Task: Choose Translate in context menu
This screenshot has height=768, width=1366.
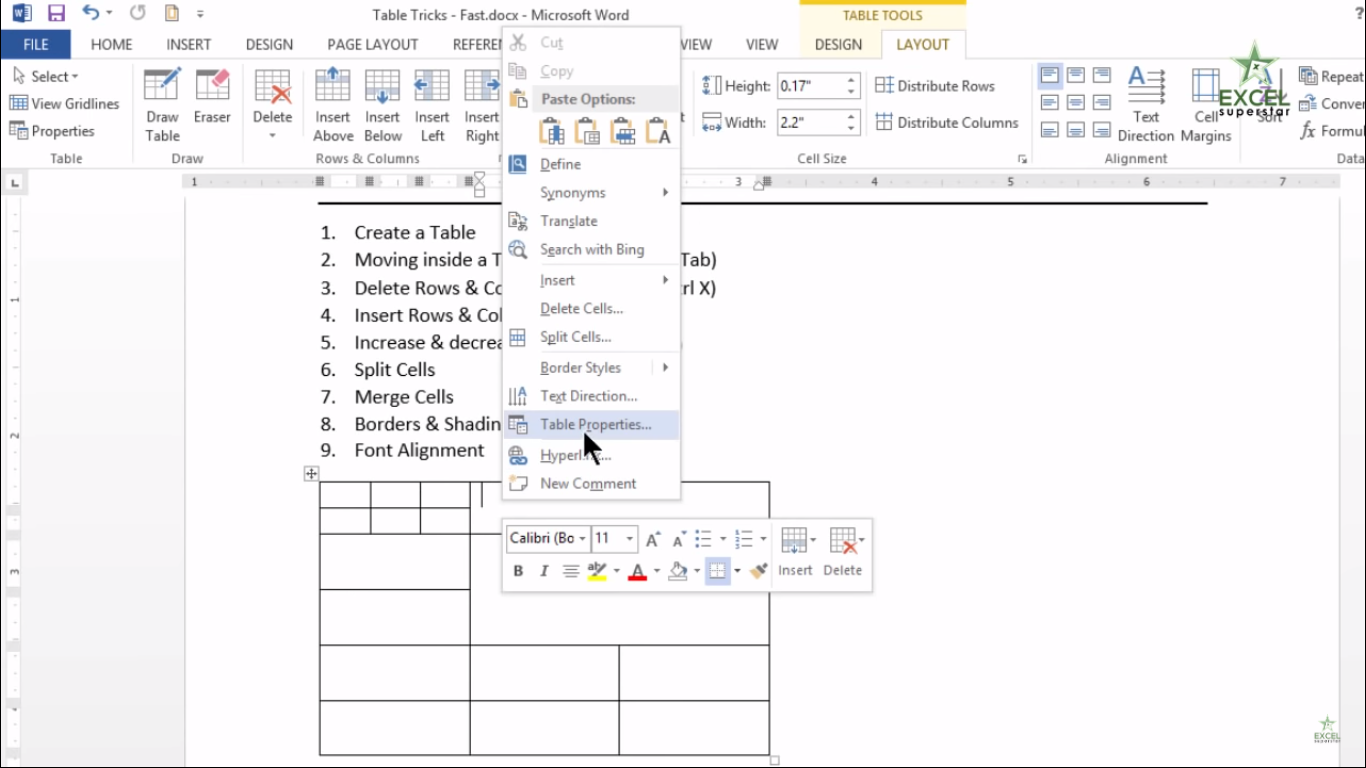Action: click(x=591, y=221)
